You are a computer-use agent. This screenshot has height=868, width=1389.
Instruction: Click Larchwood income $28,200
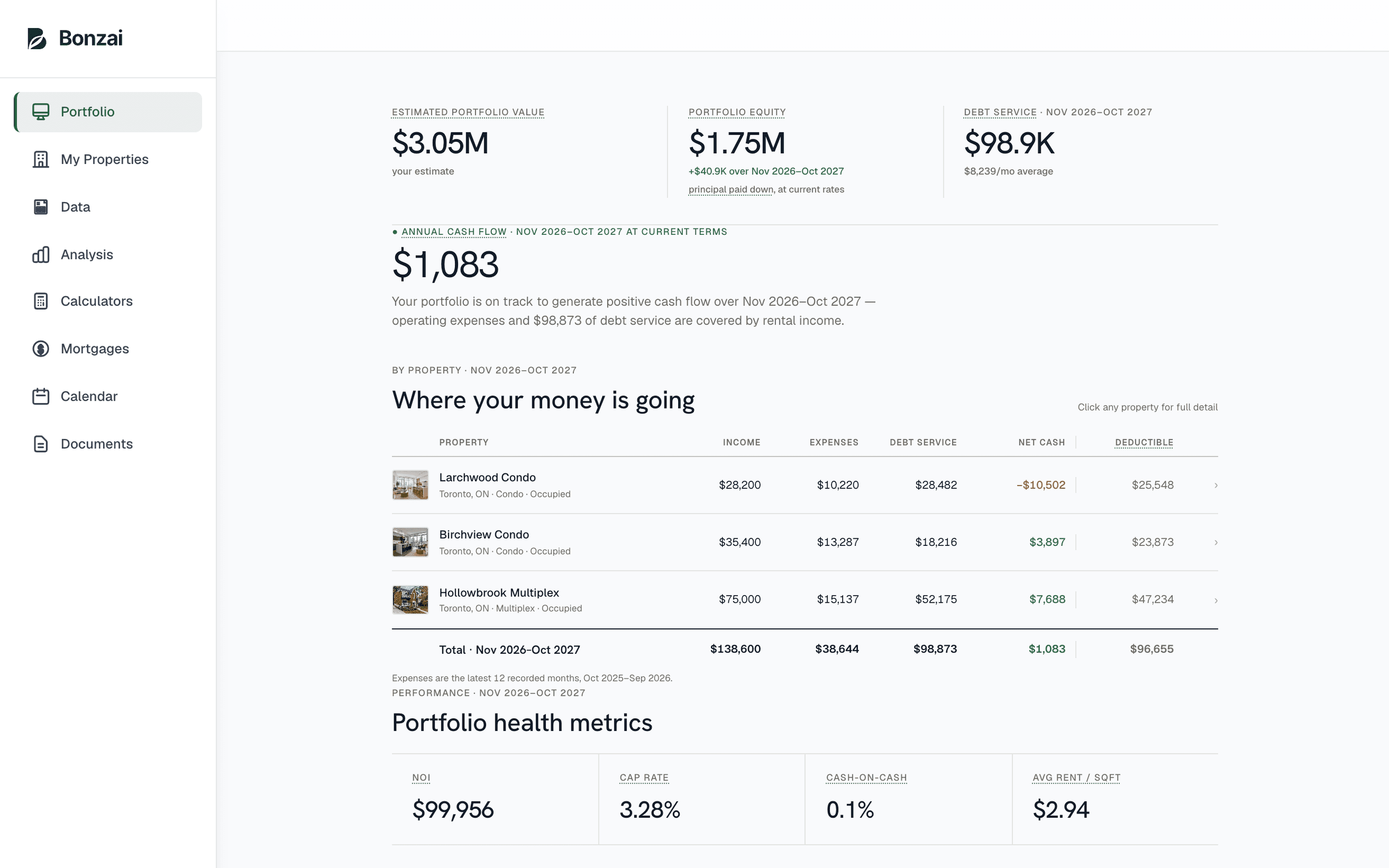click(739, 485)
